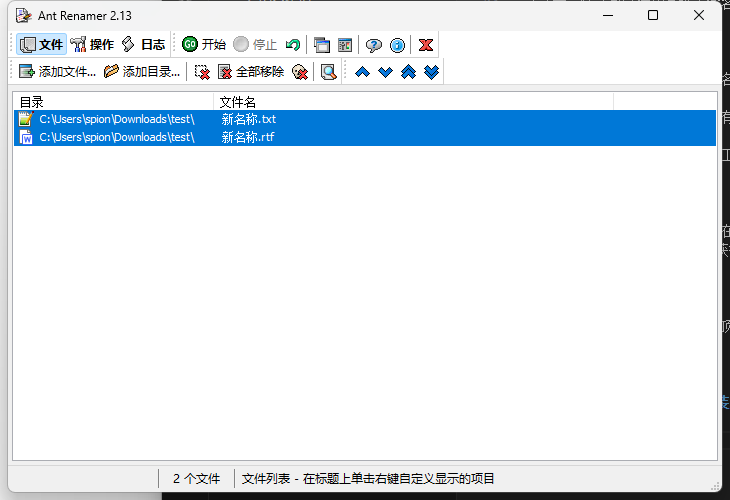Click the directory path of 新名称.rtf row
This screenshot has width=730, height=500.
click(117, 137)
